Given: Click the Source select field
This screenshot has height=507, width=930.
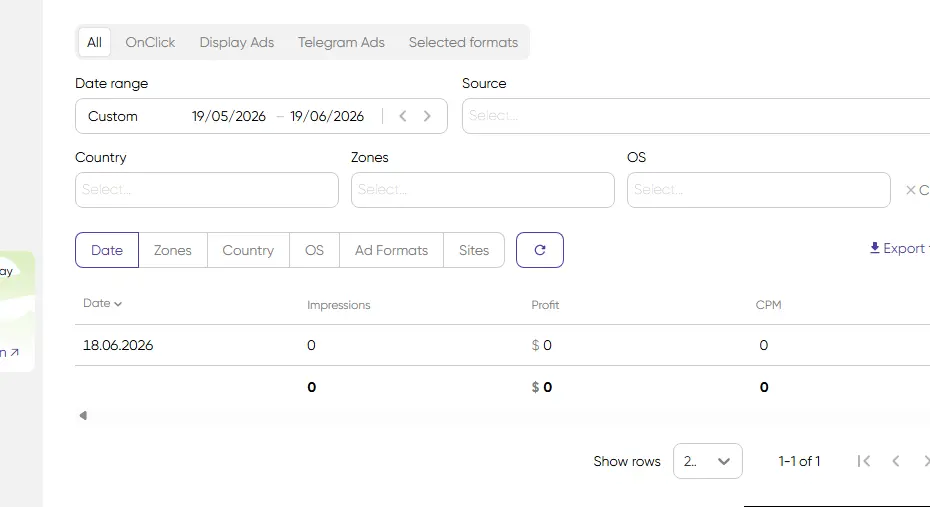Looking at the screenshot, I should click(x=696, y=116).
